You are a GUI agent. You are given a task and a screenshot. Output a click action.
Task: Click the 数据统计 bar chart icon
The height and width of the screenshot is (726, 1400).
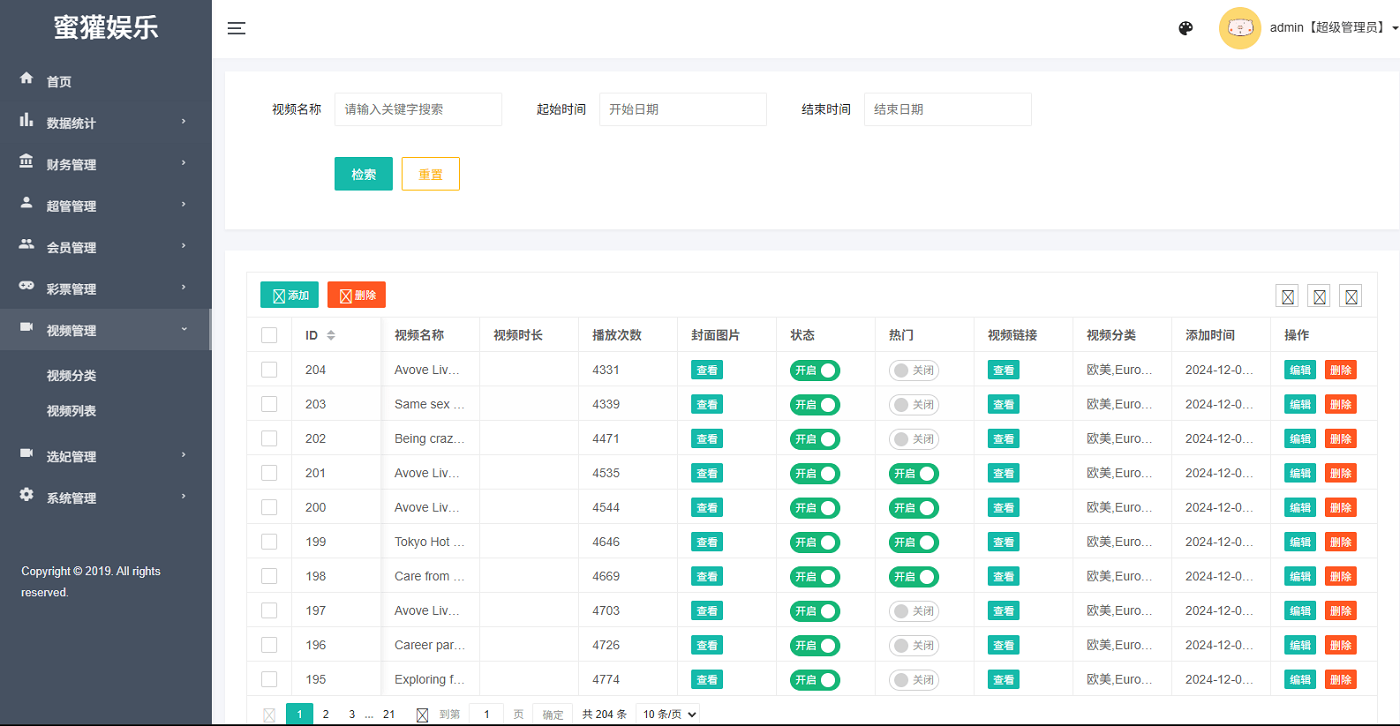click(27, 121)
